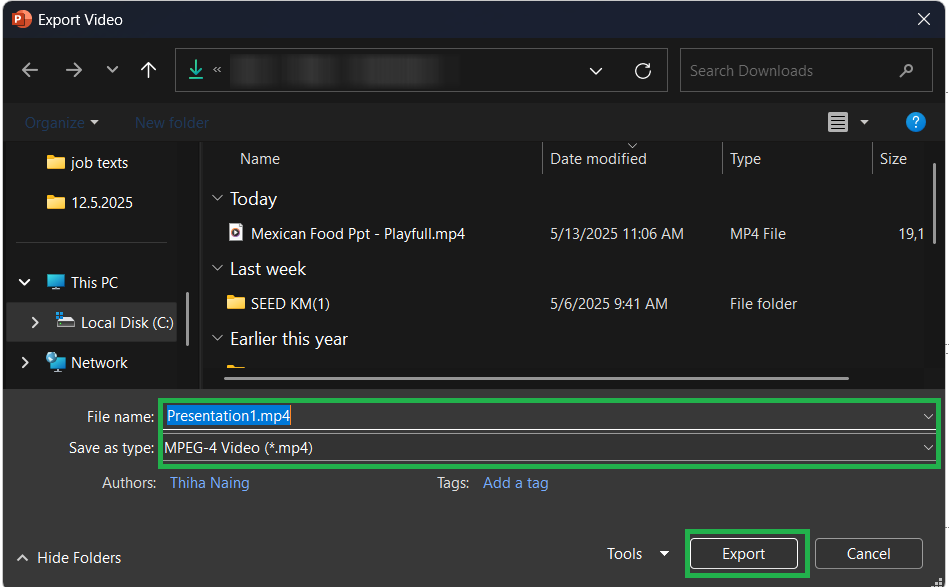
Task: Select Mexican Food Ppt - Playfull.mp4 file
Action: pyautogui.click(x=358, y=234)
